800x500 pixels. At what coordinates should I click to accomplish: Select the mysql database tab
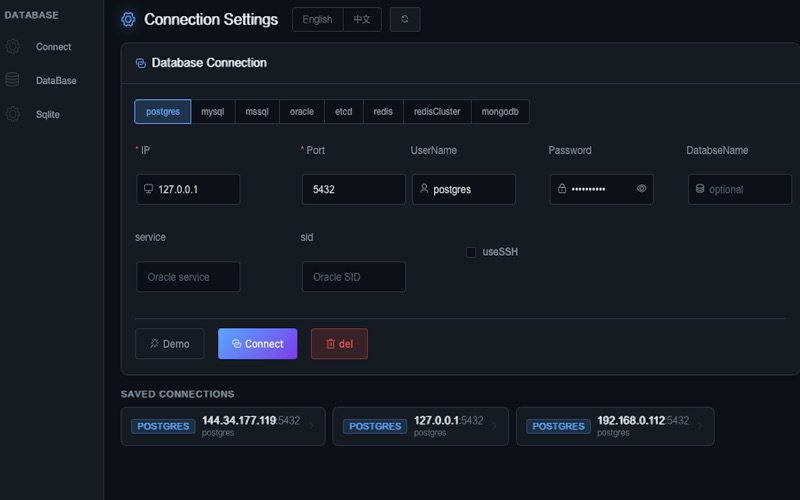point(213,111)
